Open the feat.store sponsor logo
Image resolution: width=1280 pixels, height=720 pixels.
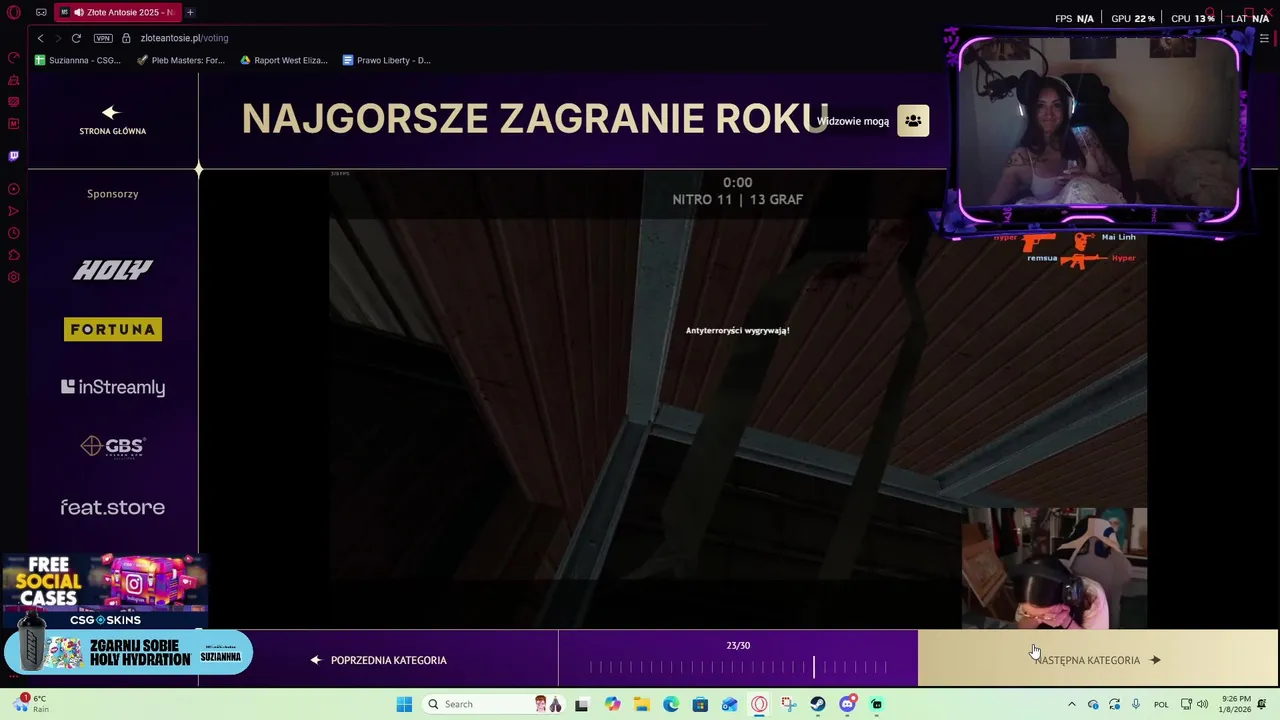113,507
